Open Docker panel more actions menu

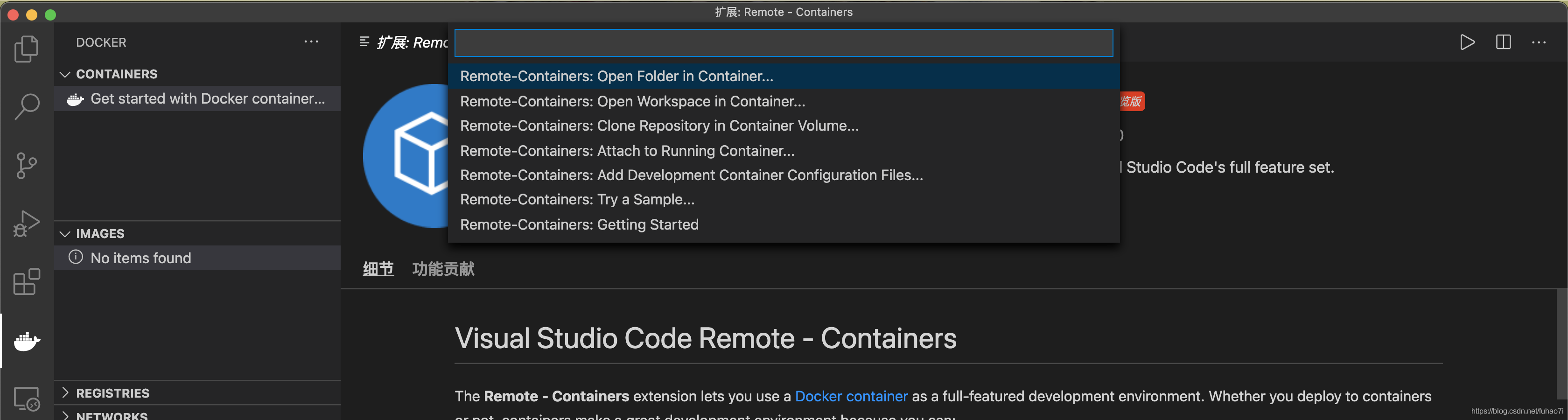(x=311, y=42)
